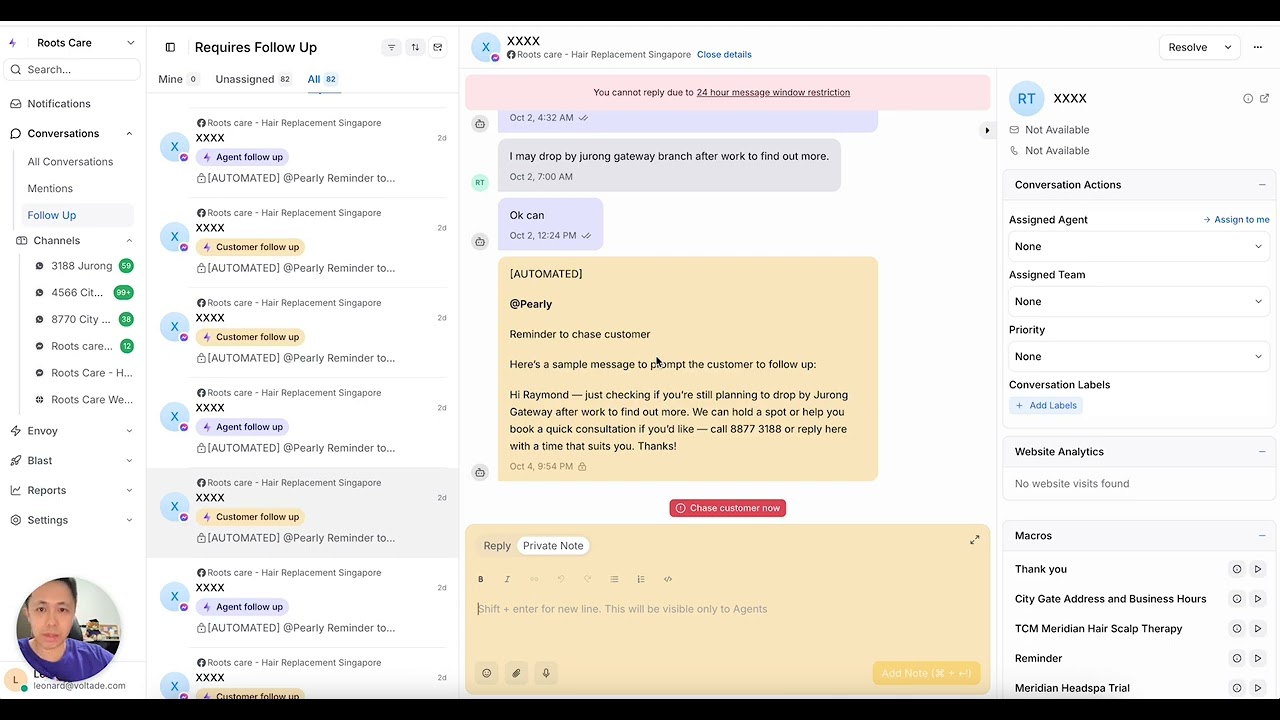
Task: Open the 8770 City channel
Action: pos(83,320)
